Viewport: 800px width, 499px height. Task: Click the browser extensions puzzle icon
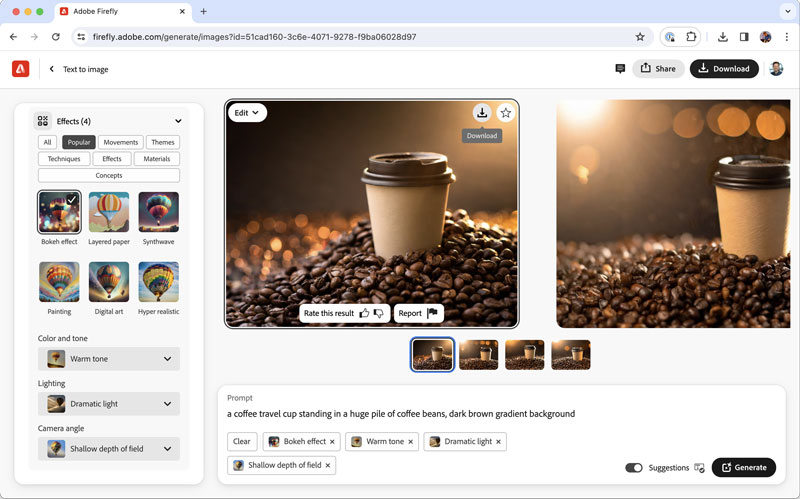tap(691, 37)
